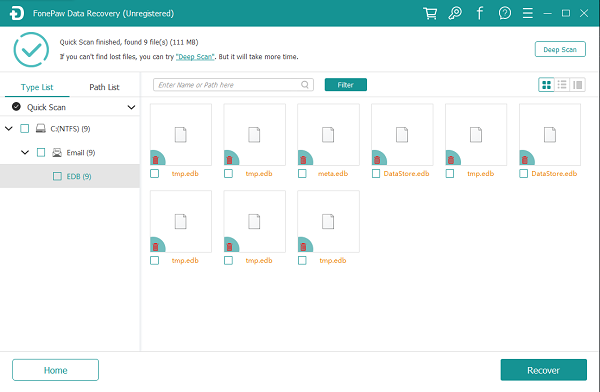Switch to list view icon

[562, 85]
